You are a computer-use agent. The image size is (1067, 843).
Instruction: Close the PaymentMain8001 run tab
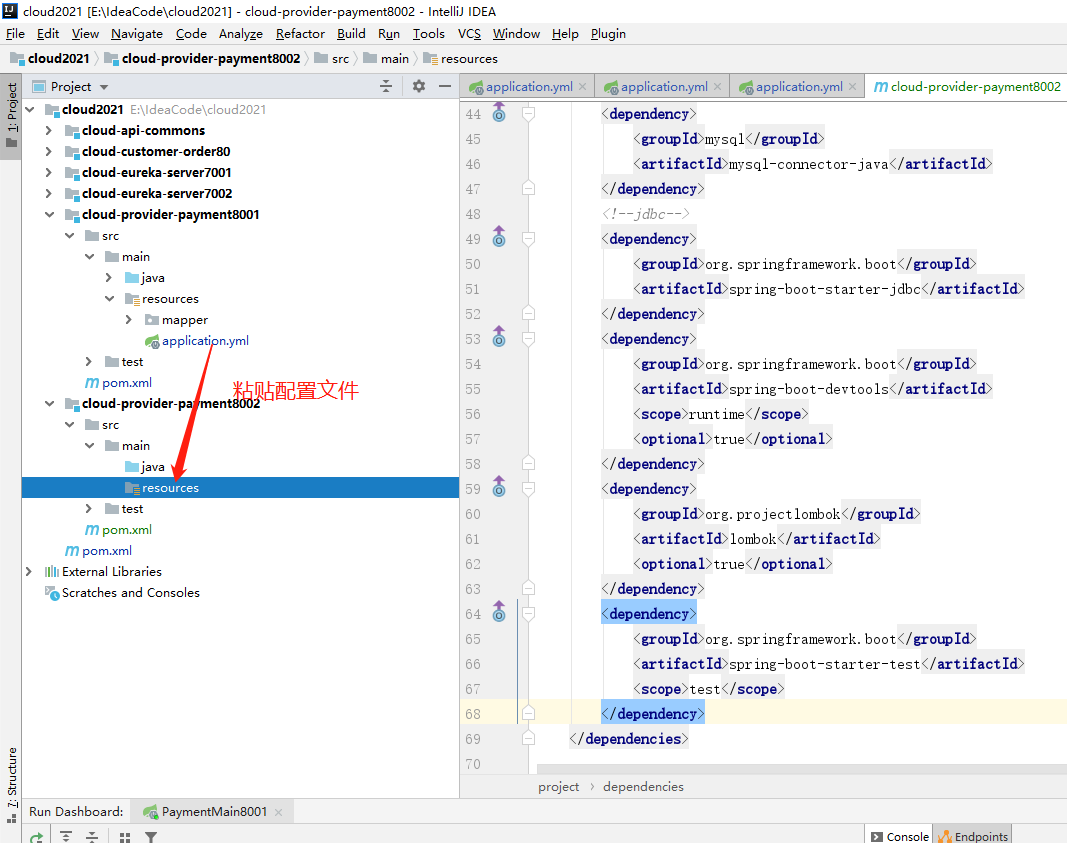(x=278, y=812)
